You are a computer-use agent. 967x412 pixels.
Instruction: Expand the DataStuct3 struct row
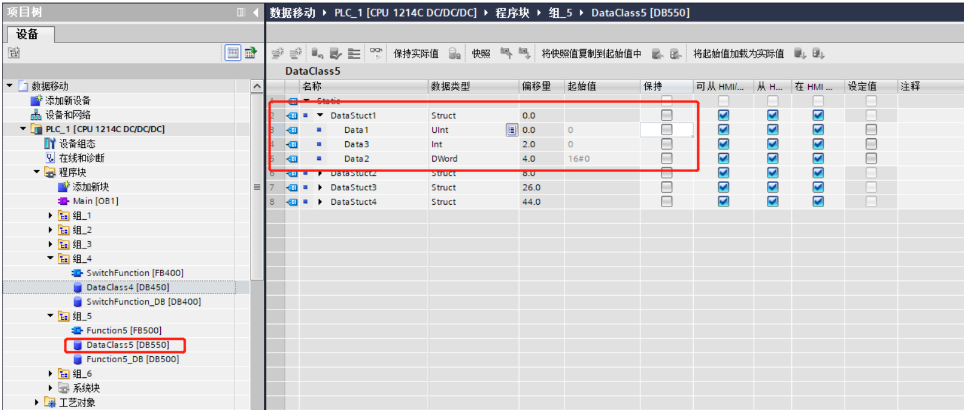[x=320, y=187]
